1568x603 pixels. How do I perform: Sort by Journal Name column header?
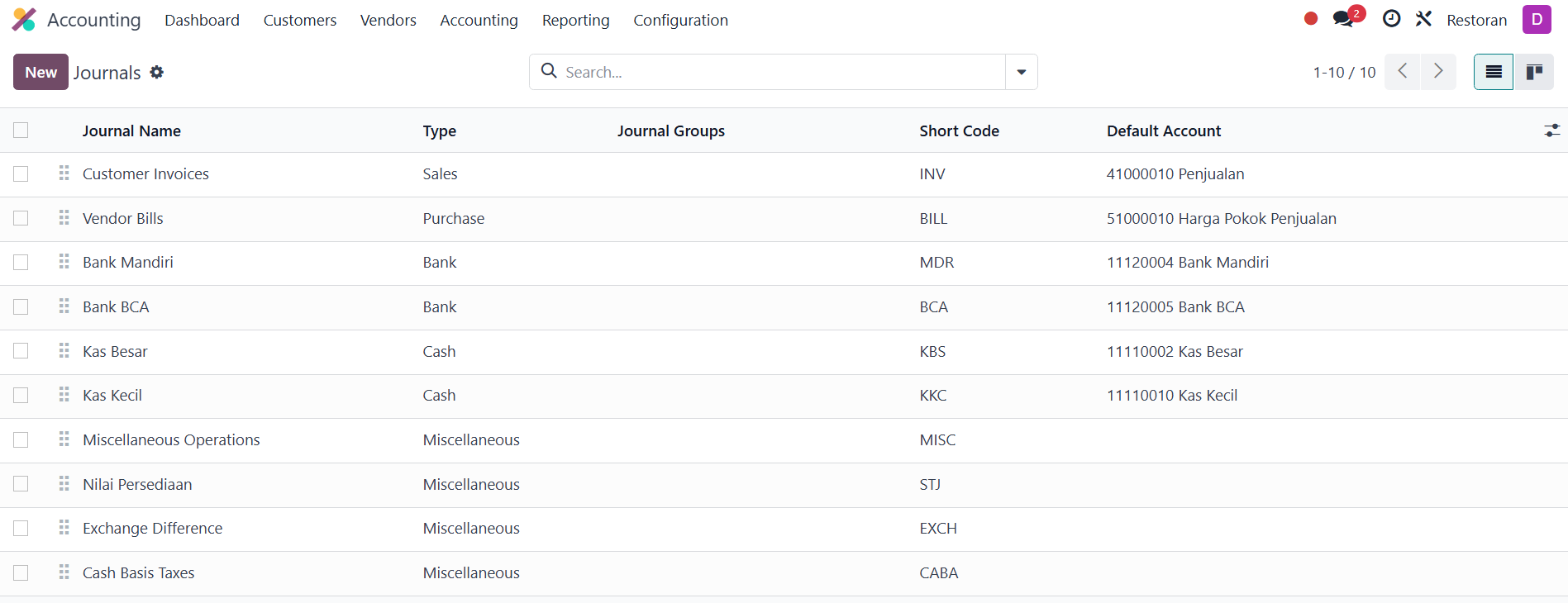point(131,131)
